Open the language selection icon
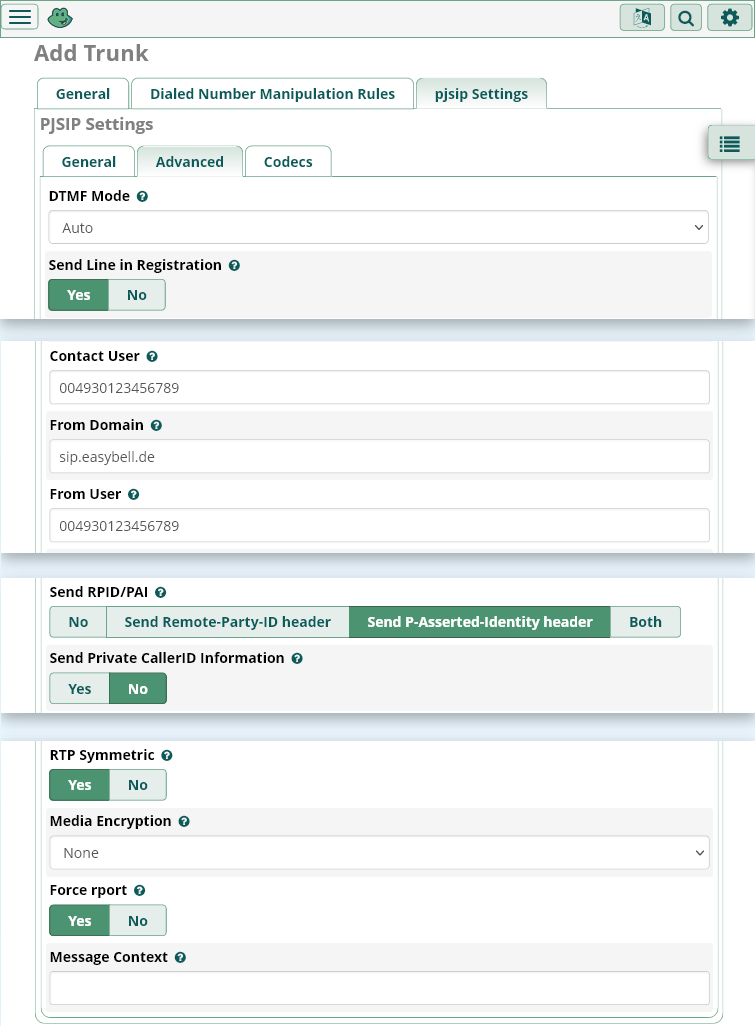Image resolution: width=755 pixels, height=1026 pixels. click(x=642, y=18)
